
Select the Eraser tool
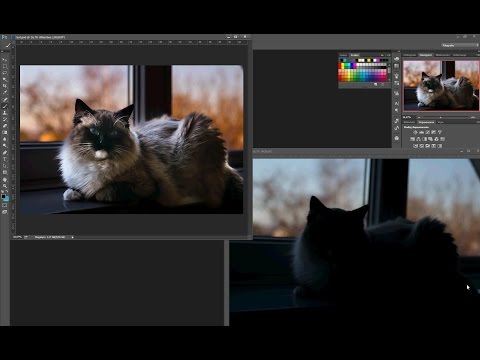(x=5, y=126)
